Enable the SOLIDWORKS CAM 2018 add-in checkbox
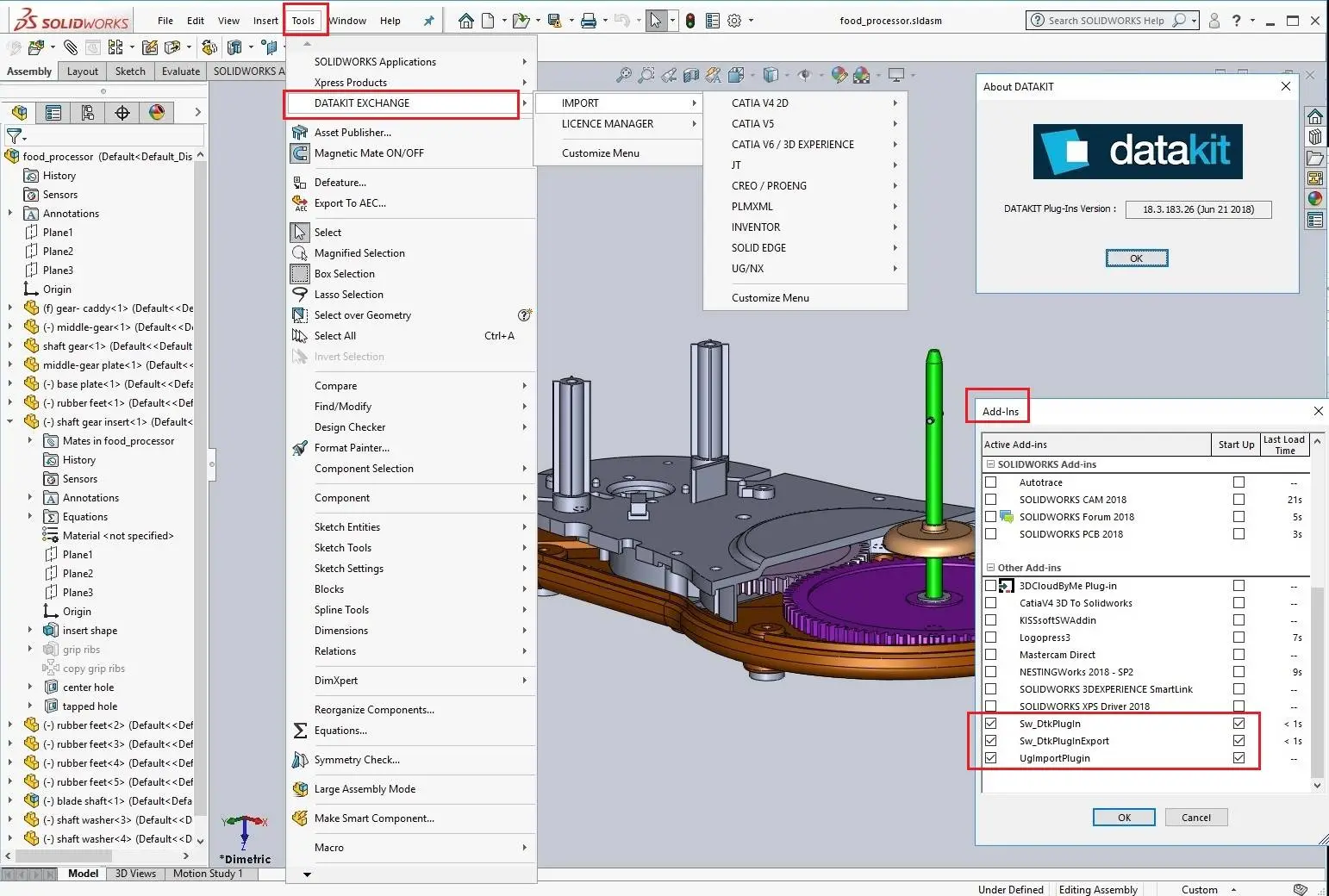 pos(990,500)
